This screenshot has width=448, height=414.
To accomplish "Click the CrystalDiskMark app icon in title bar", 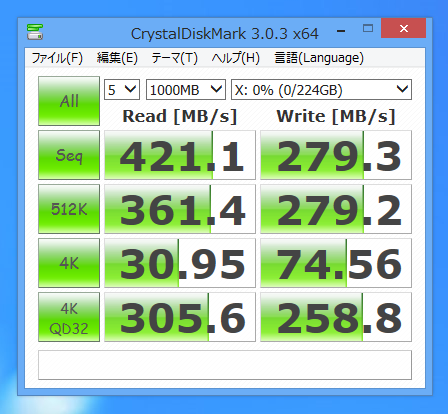I will tap(35, 32).
